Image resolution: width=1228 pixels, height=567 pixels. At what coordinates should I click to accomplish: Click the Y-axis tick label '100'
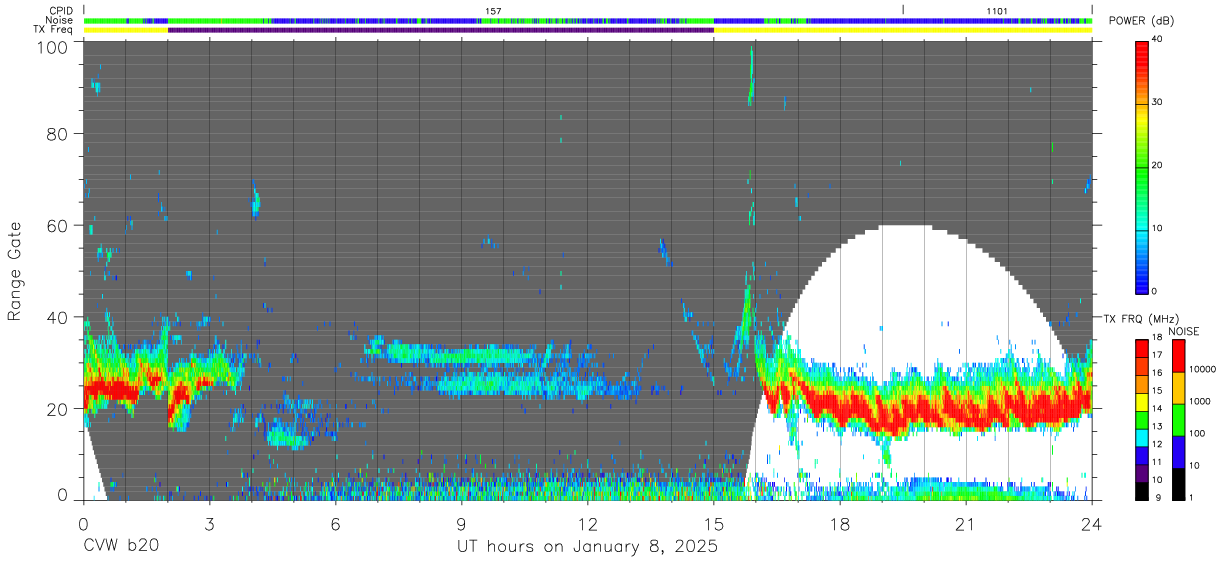(x=51, y=47)
